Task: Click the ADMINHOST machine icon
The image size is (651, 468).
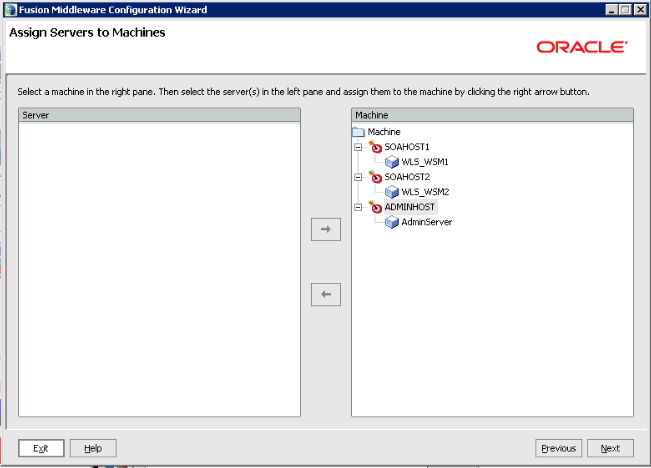Action: click(375, 207)
